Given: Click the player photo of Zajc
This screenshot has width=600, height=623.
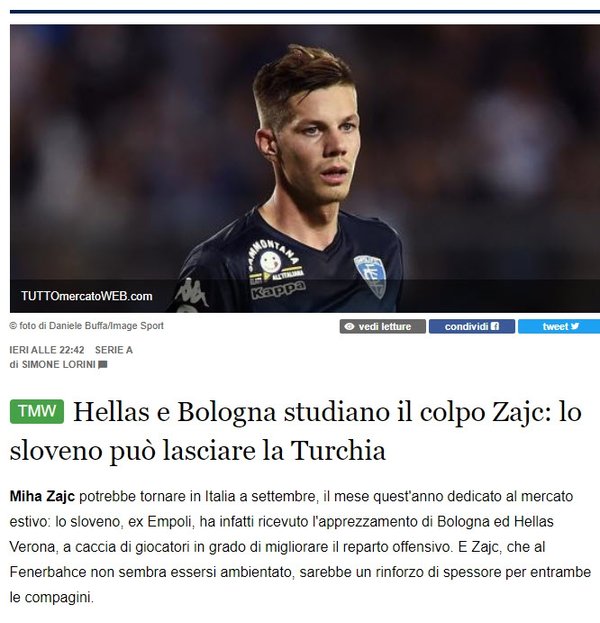Looking at the screenshot, I should tap(305, 168).
